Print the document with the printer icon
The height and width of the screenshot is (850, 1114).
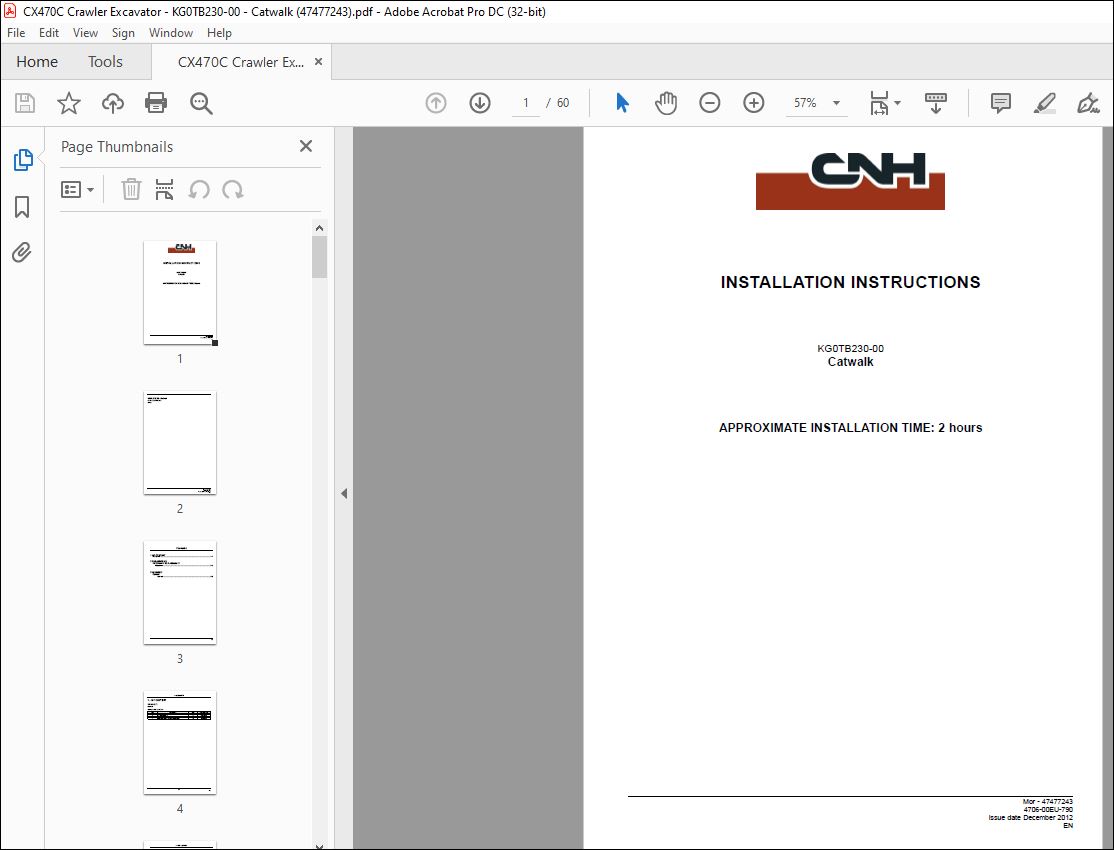click(156, 103)
